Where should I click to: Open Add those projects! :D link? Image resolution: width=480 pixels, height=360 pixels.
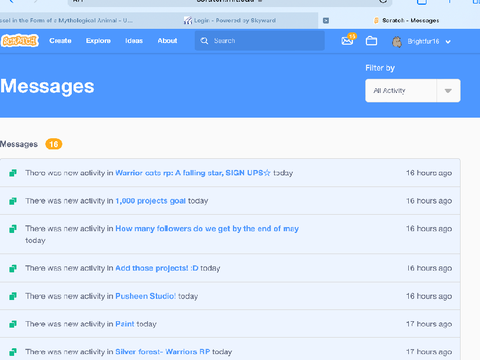click(x=157, y=268)
